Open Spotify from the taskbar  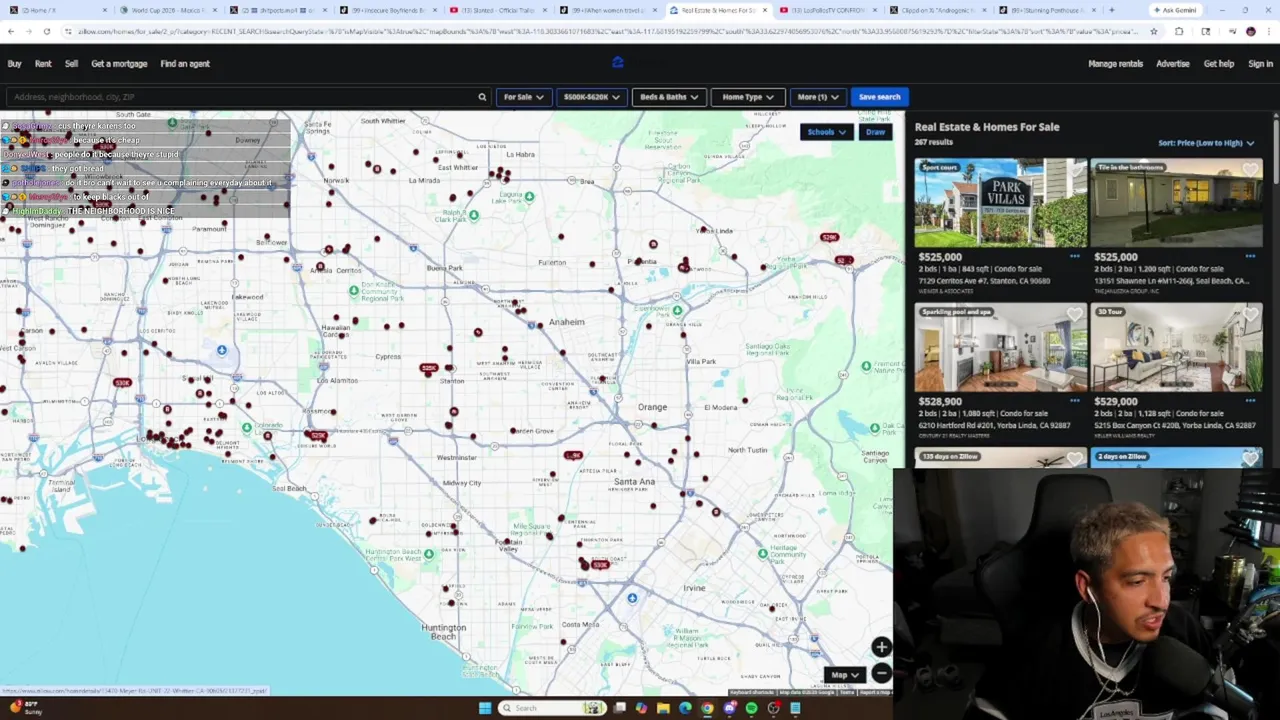pos(751,708)
